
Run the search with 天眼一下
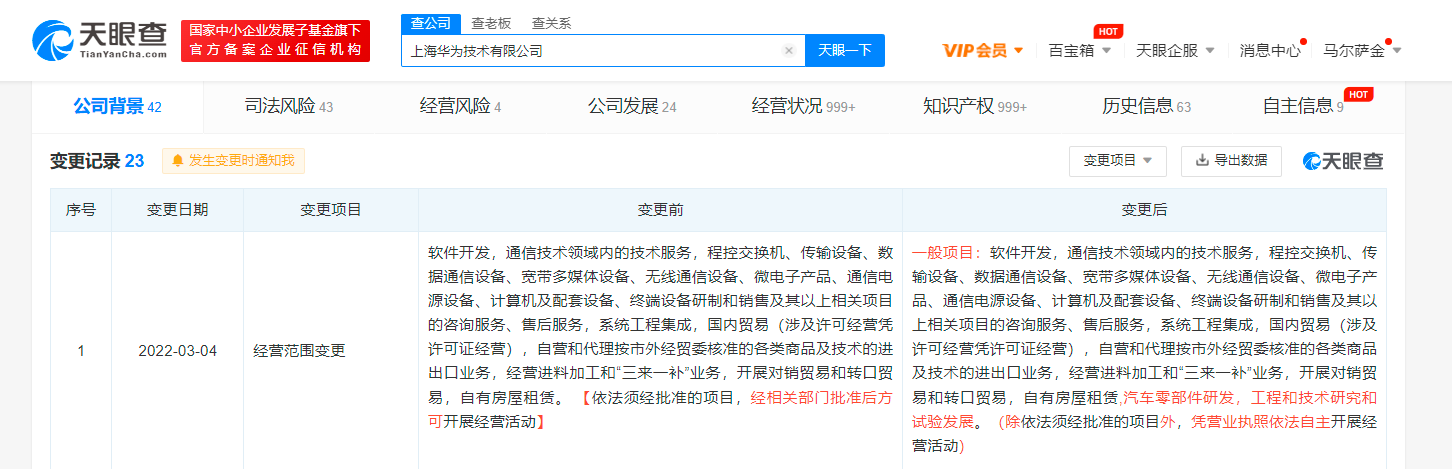pos(845,50)
